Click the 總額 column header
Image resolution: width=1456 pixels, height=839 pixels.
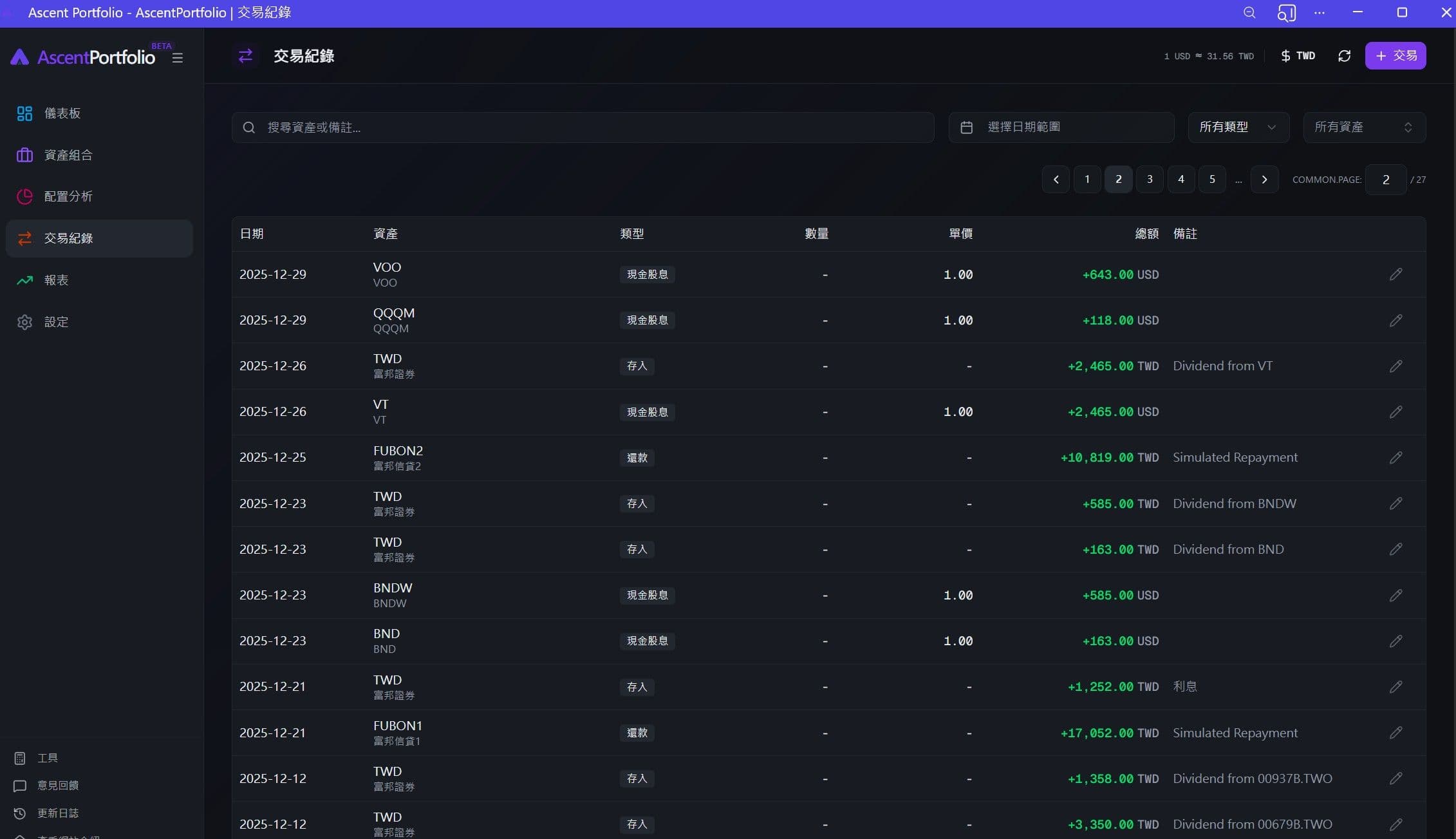(1146, 234)
